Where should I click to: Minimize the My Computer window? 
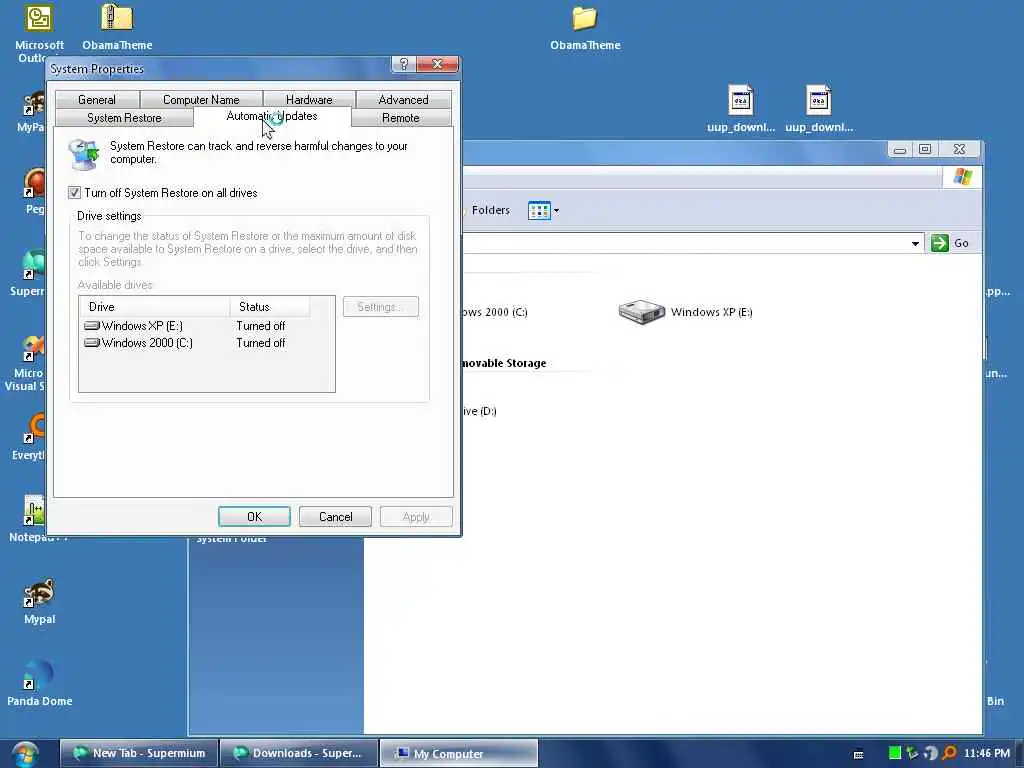tap(900, 150)
